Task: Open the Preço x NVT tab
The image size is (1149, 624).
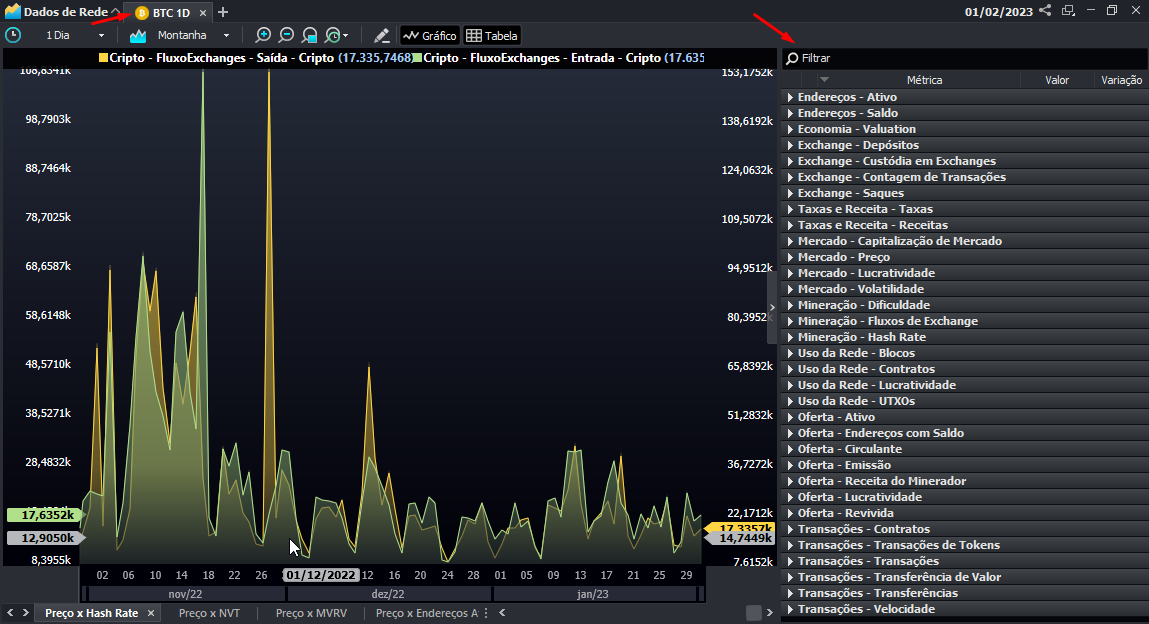Action: 209,613
